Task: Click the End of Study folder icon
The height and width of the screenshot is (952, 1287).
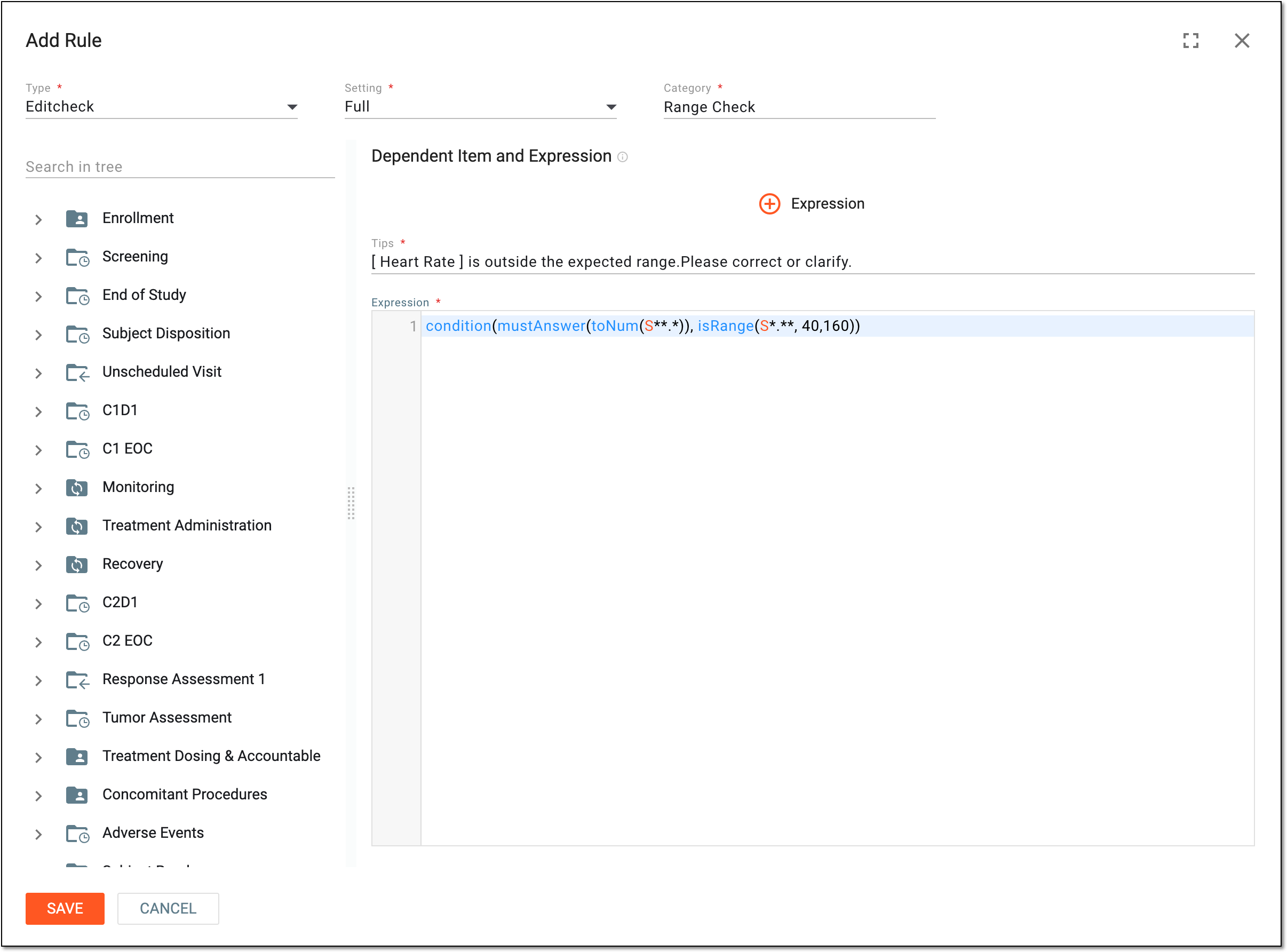Action: [77, 296]
